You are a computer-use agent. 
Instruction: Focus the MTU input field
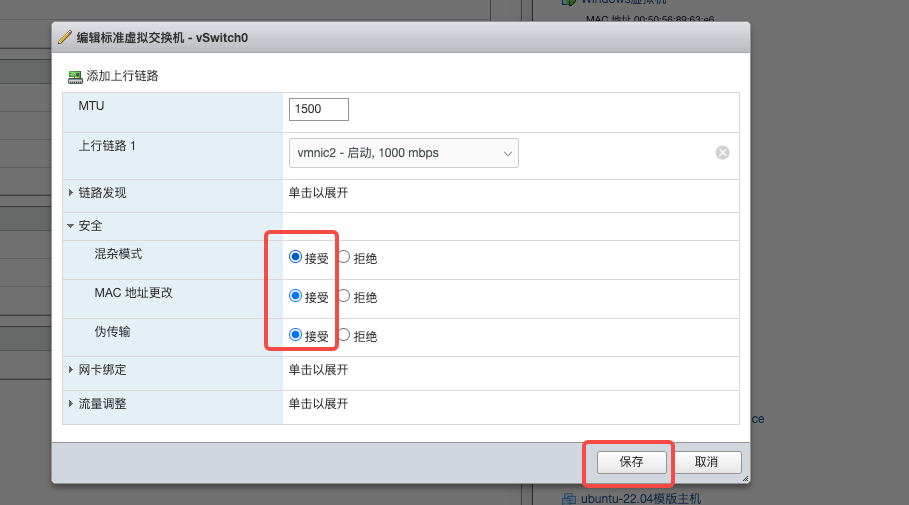click(x=318, y=109)
